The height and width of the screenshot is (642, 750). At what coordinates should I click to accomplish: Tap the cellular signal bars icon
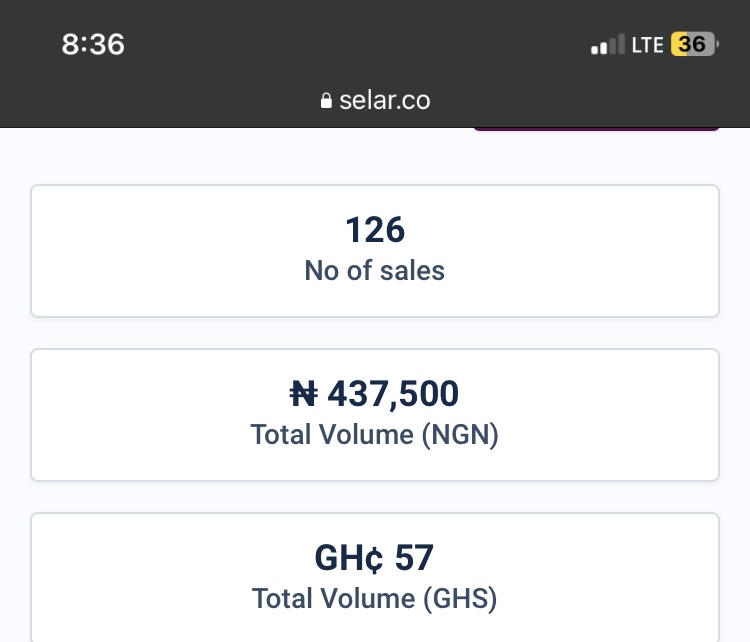pyautogui.click(x=607, y=44)
